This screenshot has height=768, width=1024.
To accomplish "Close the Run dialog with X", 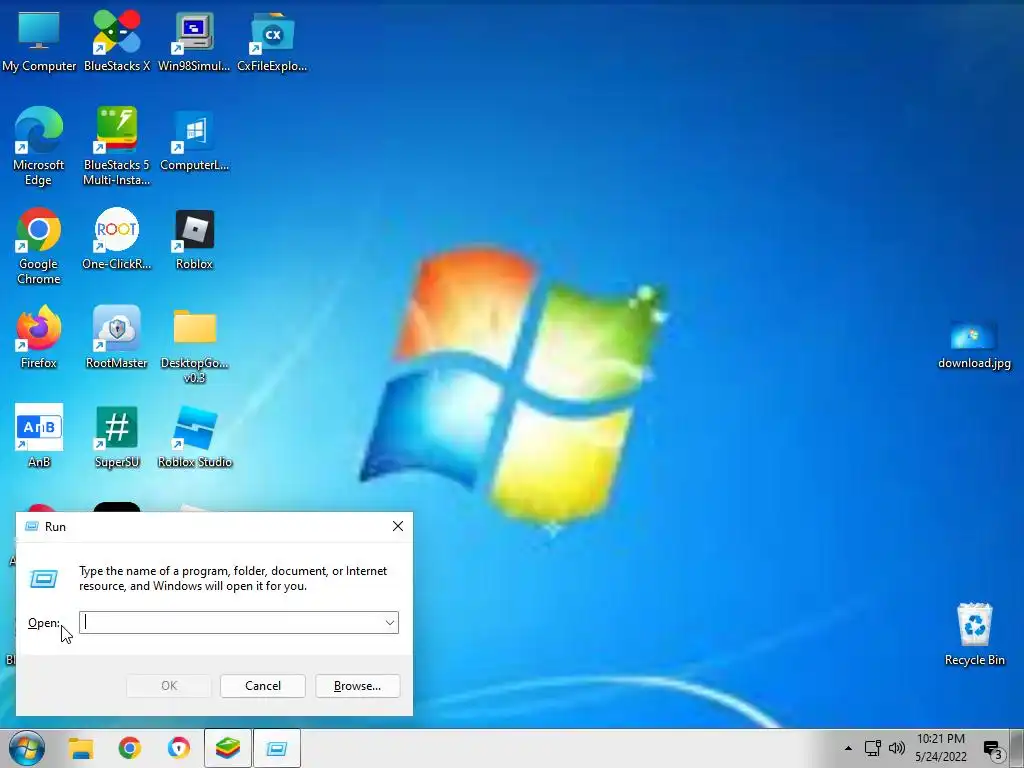I will pos(398,526).
